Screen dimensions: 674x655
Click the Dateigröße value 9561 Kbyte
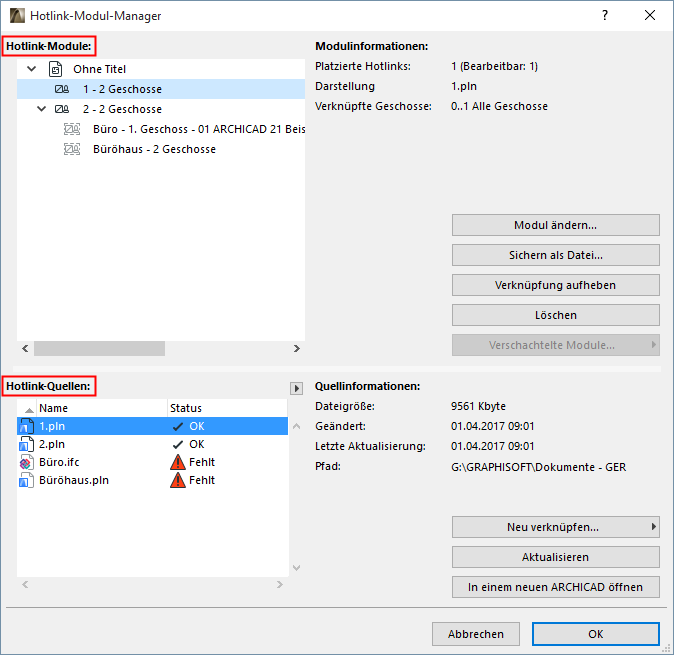(478, 406)
